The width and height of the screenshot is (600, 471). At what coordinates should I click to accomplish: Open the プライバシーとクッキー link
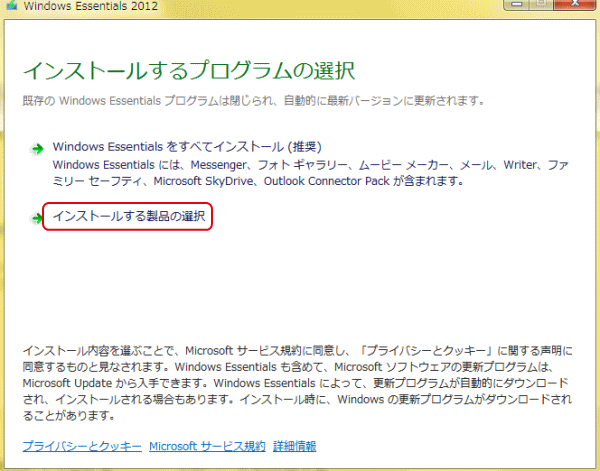[82, 446]
